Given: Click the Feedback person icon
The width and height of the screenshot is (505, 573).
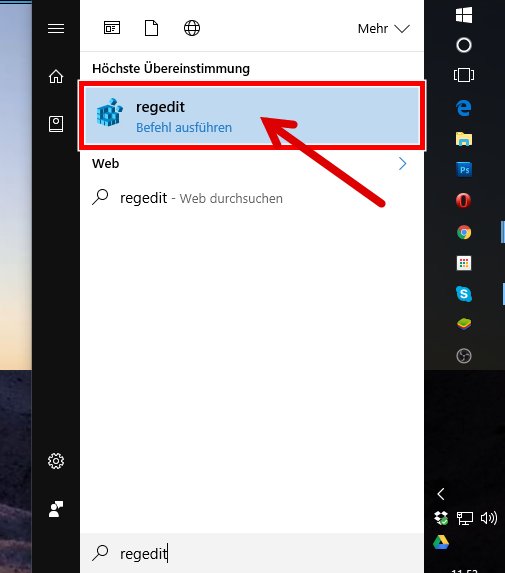Looking at the screenshot, I should click(x=56, y=509).
